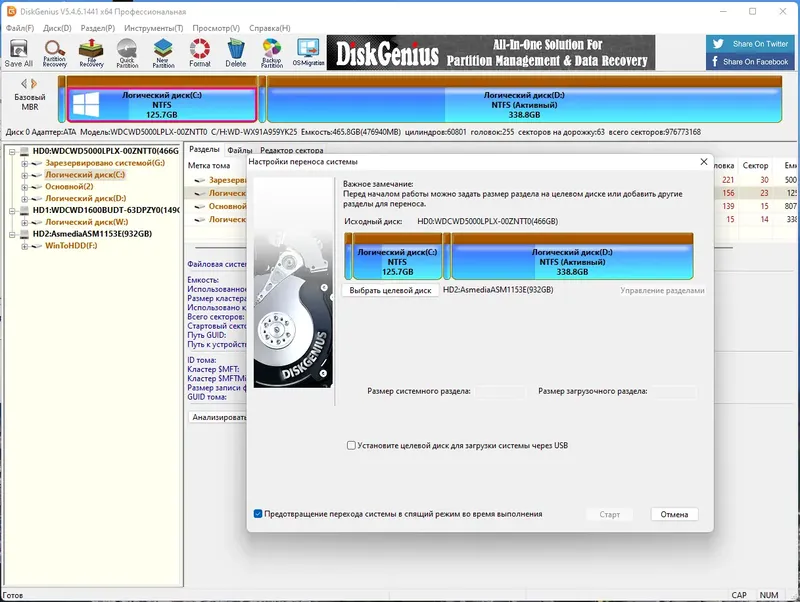Click the NUM indicator in the status bar
The image size is (800, 602).
point(769,595)
